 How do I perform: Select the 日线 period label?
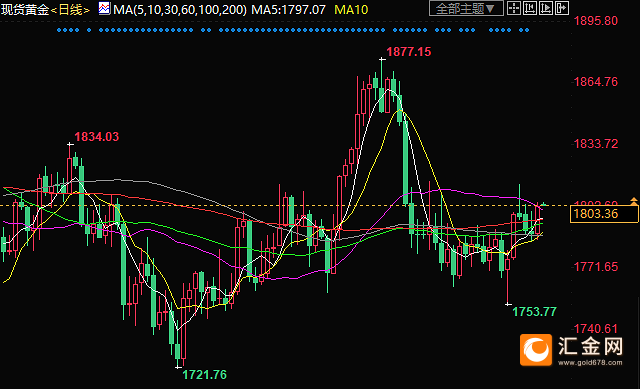(70, 9)
